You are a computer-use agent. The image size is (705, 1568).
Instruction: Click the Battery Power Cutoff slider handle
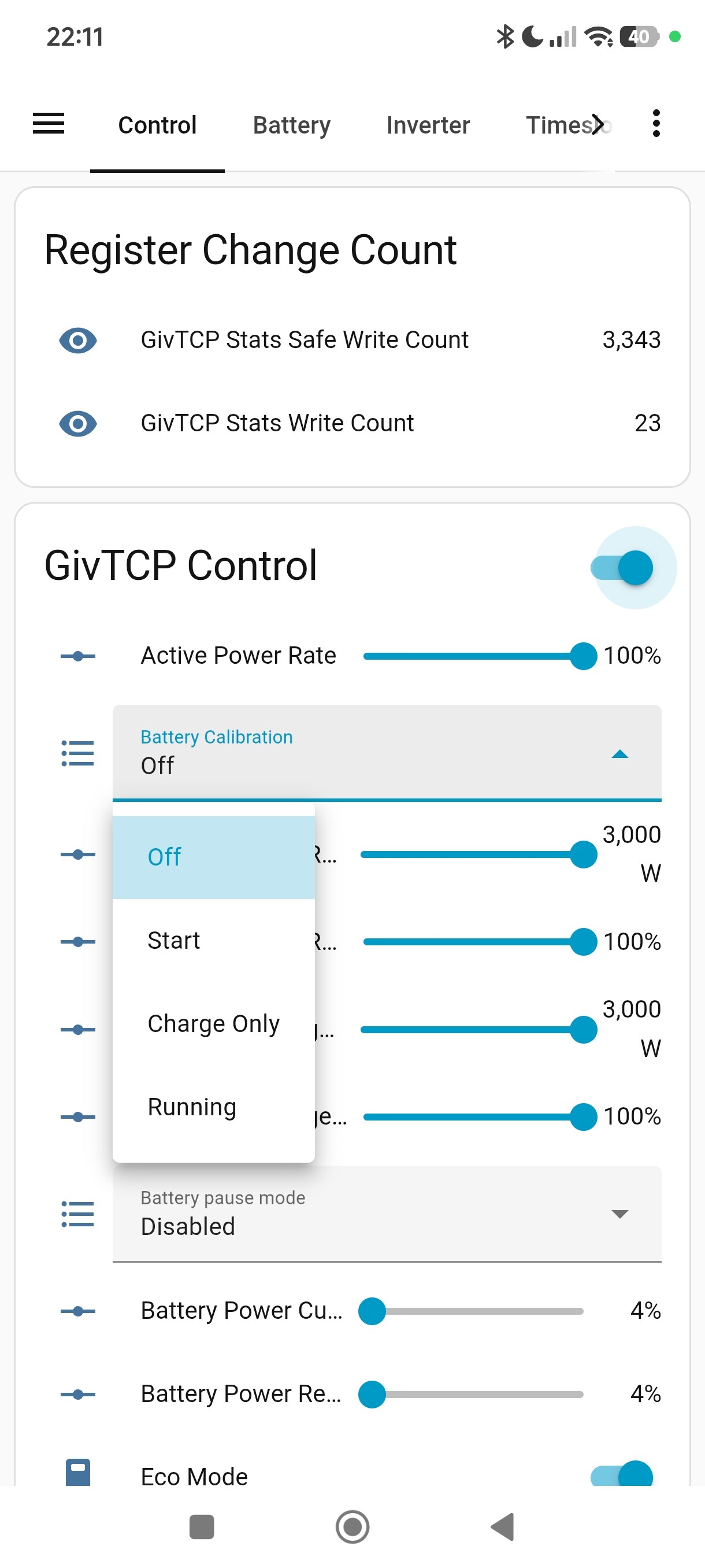click(x=372, y=1311)
